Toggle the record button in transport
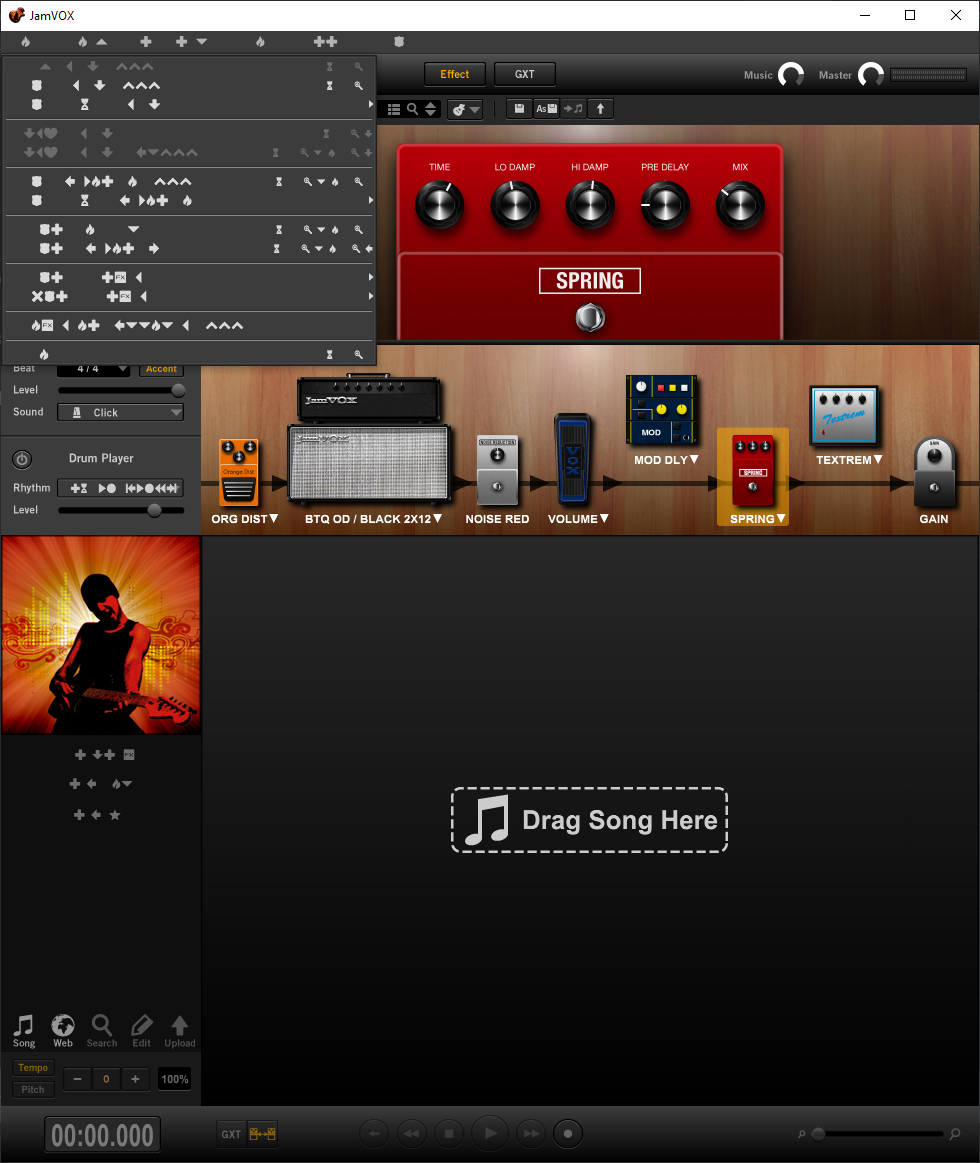This screenshot has width=980, height=1163. coord(568,1133)
